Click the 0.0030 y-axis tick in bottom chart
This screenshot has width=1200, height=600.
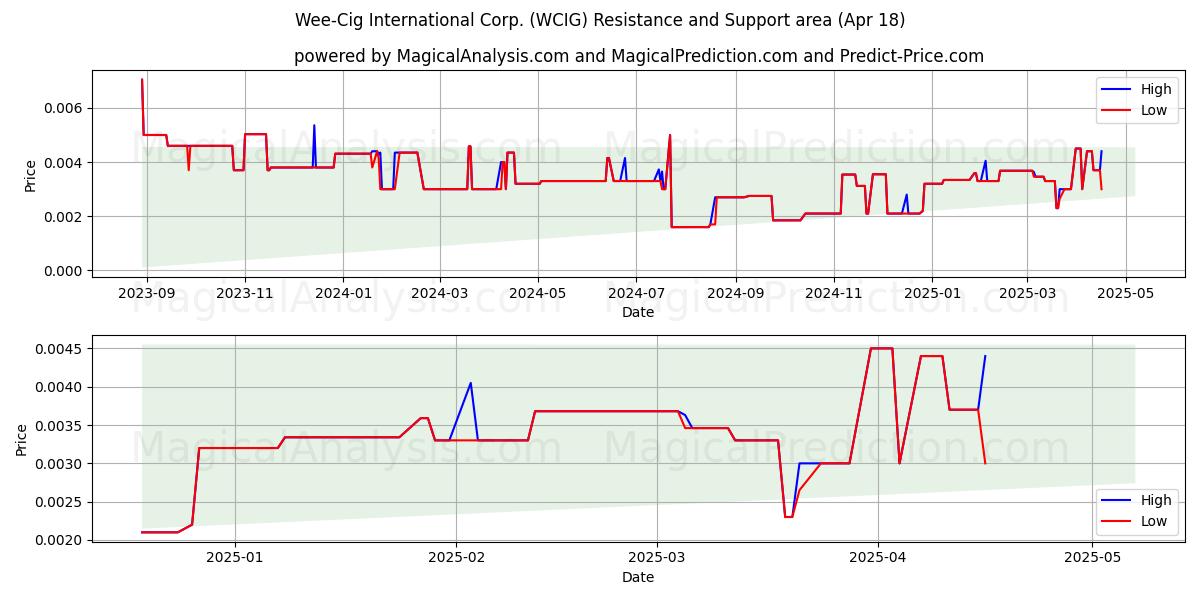click(x=59, y=464)
